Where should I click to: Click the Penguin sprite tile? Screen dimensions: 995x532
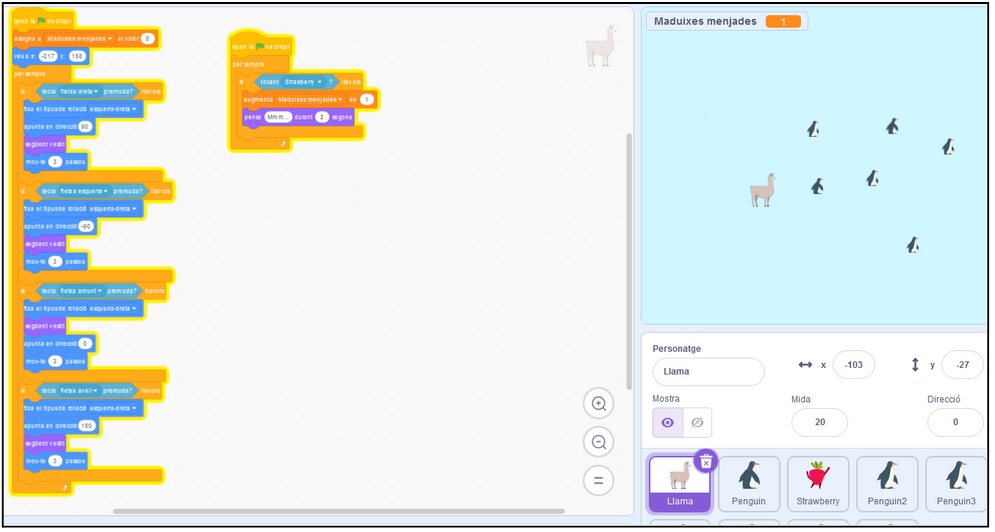click(x=749, y=484)
